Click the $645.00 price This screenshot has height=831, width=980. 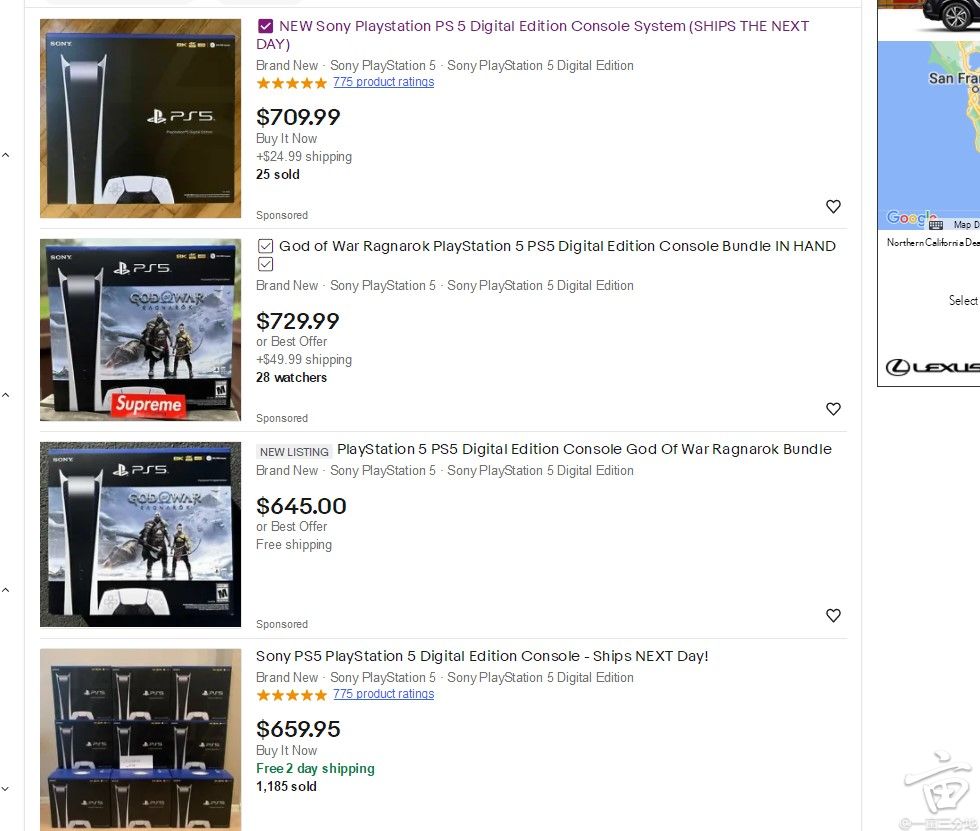pyautogui.click(x=301, y=506)
